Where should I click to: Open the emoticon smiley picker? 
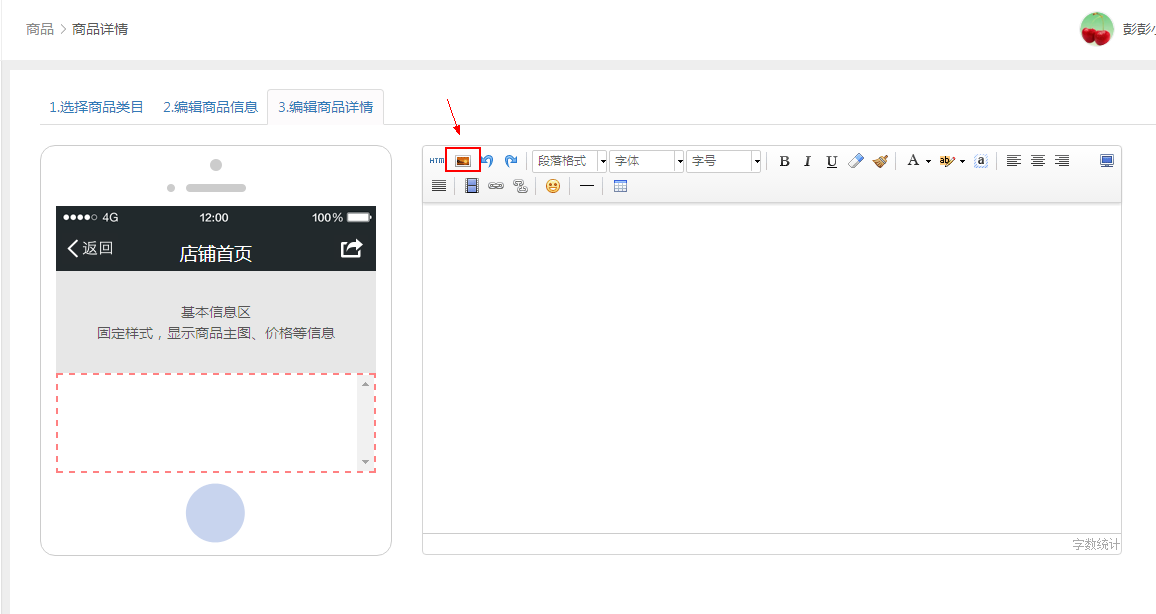click(553, 186)
